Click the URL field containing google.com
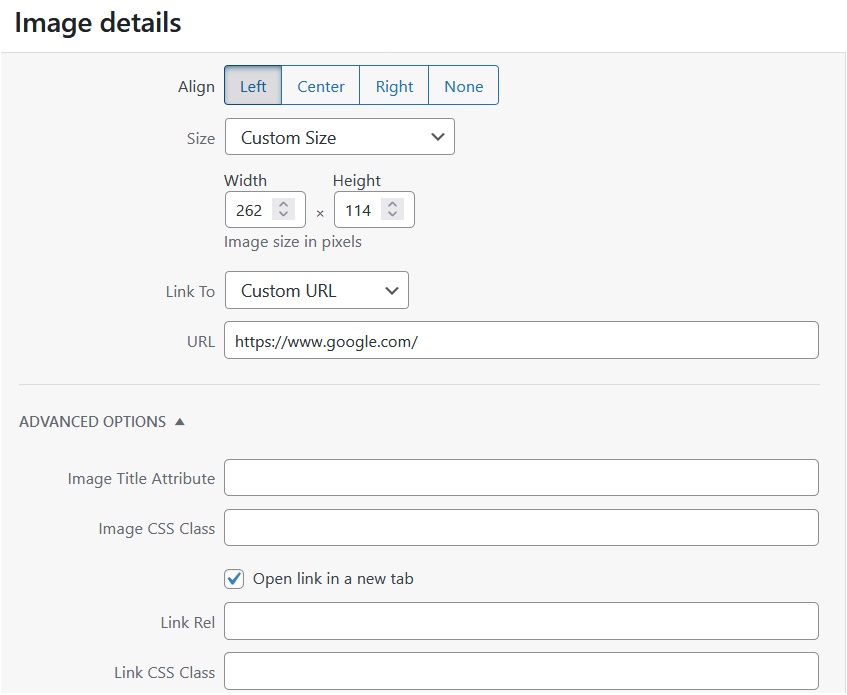The image size is (847, 695). tap(520, 340)
